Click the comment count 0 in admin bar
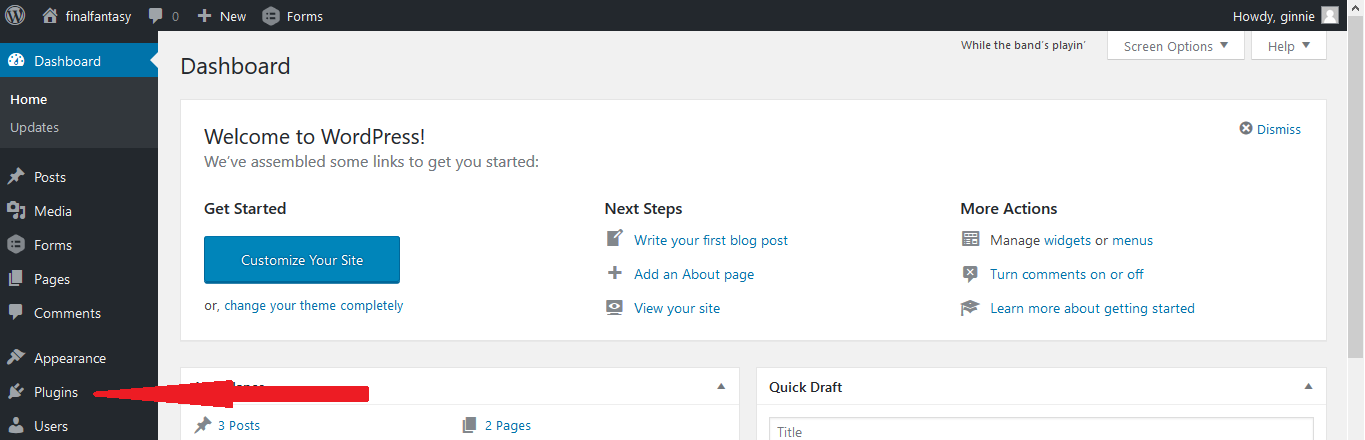This screenshot has width=1365, height=440. point(176,16)
